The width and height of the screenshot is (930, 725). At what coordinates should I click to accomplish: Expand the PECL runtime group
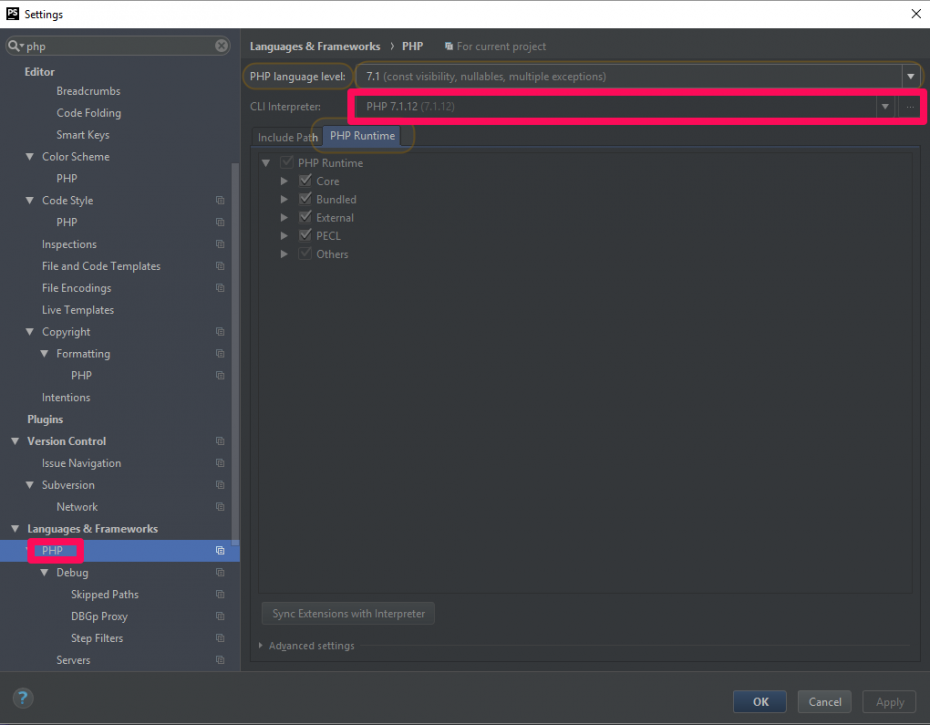(284, 236)
